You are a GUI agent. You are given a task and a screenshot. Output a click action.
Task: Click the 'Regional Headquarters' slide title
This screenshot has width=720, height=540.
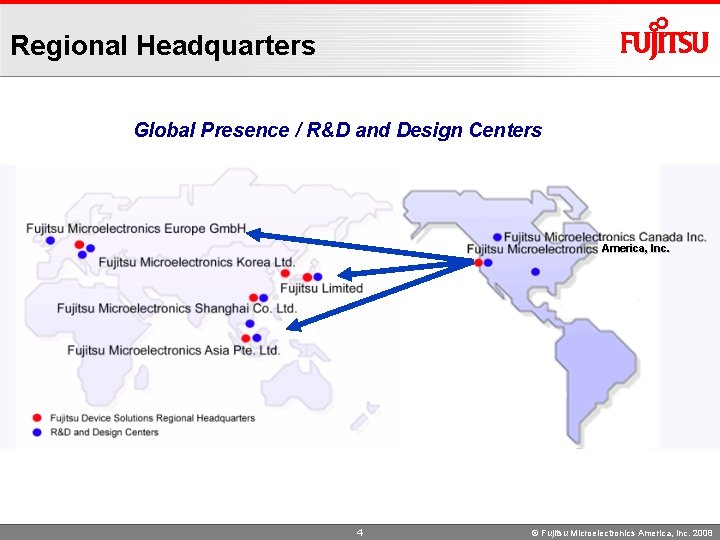click(163, 46)
